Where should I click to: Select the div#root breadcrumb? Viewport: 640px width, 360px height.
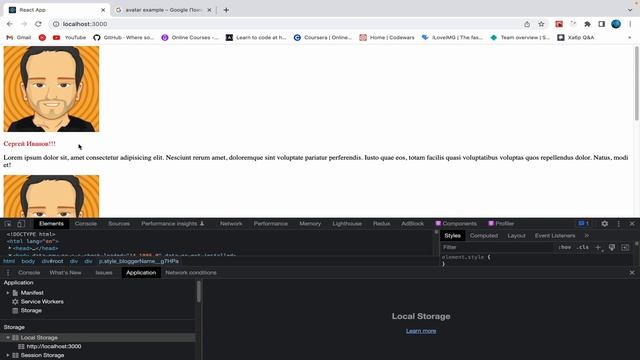click(x=53, y=261)
